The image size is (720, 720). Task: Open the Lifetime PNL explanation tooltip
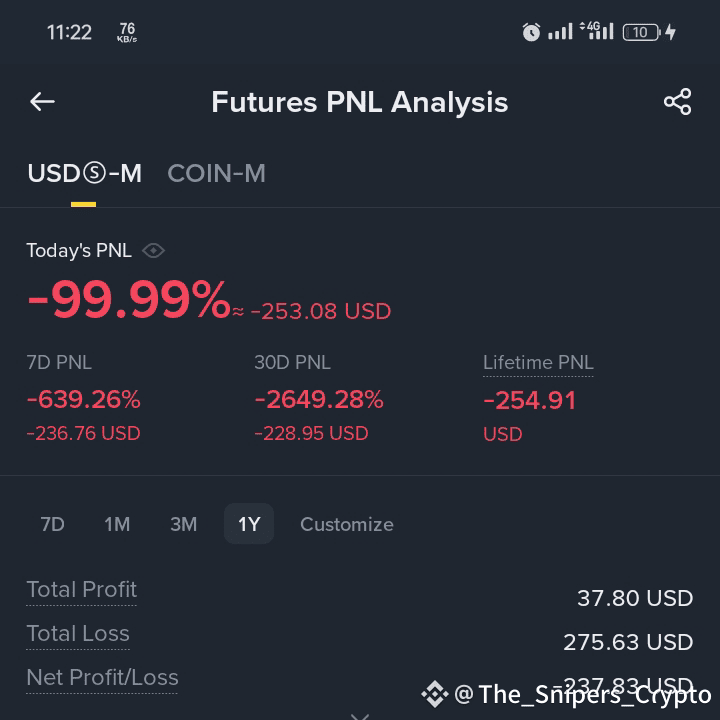pyautogui.click(x=538, y=363)
